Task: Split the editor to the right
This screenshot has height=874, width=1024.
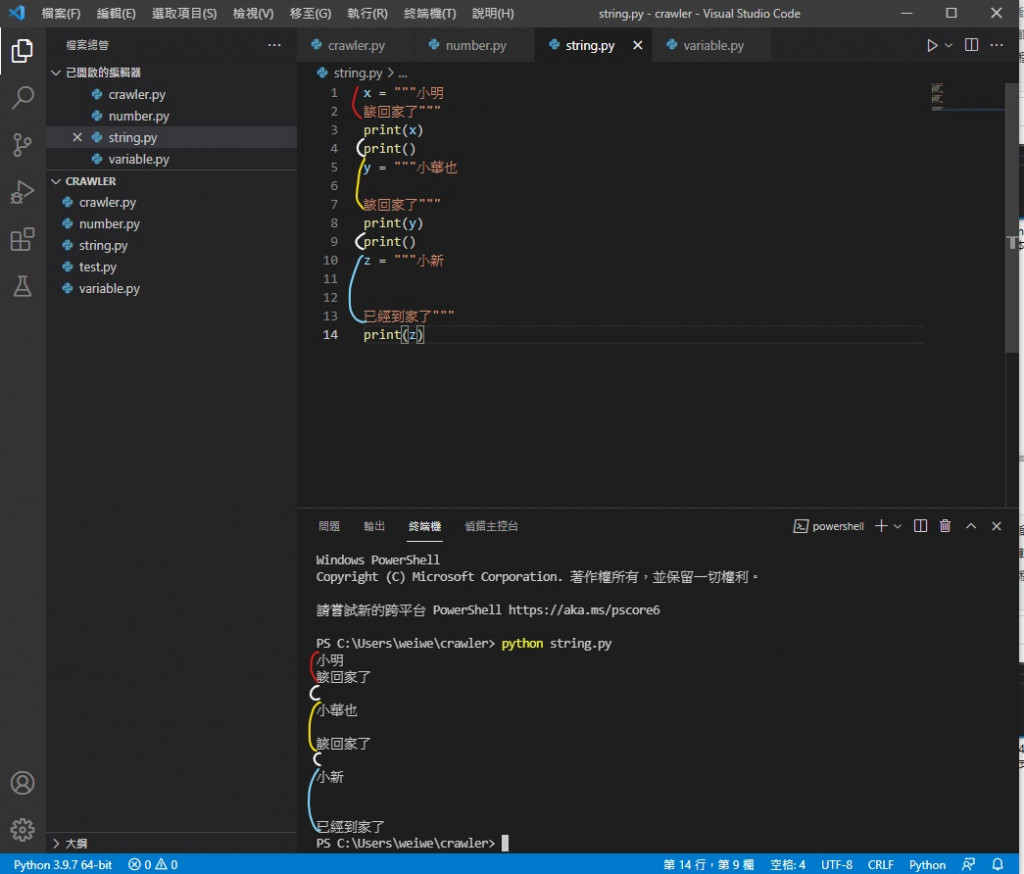Action: pos(972,44)
